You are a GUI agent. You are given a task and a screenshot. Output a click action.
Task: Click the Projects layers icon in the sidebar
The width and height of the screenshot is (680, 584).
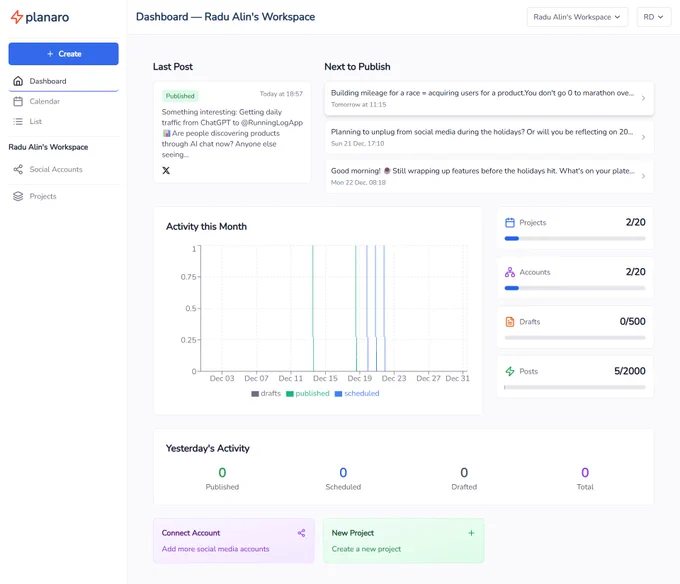18,196
